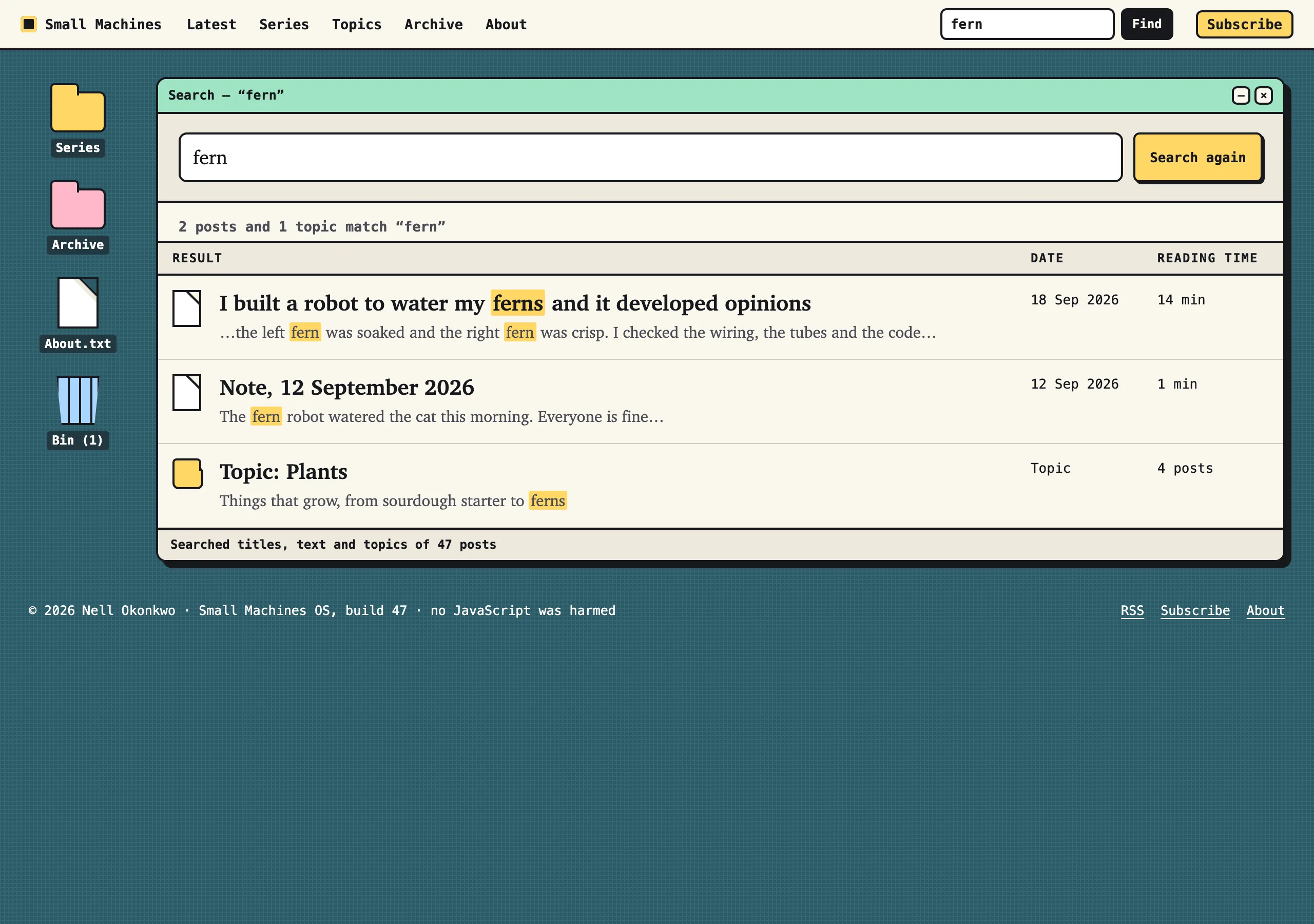Click the DATE column header
This screenshot has height=924, width=1314.
click(1047, 258)
